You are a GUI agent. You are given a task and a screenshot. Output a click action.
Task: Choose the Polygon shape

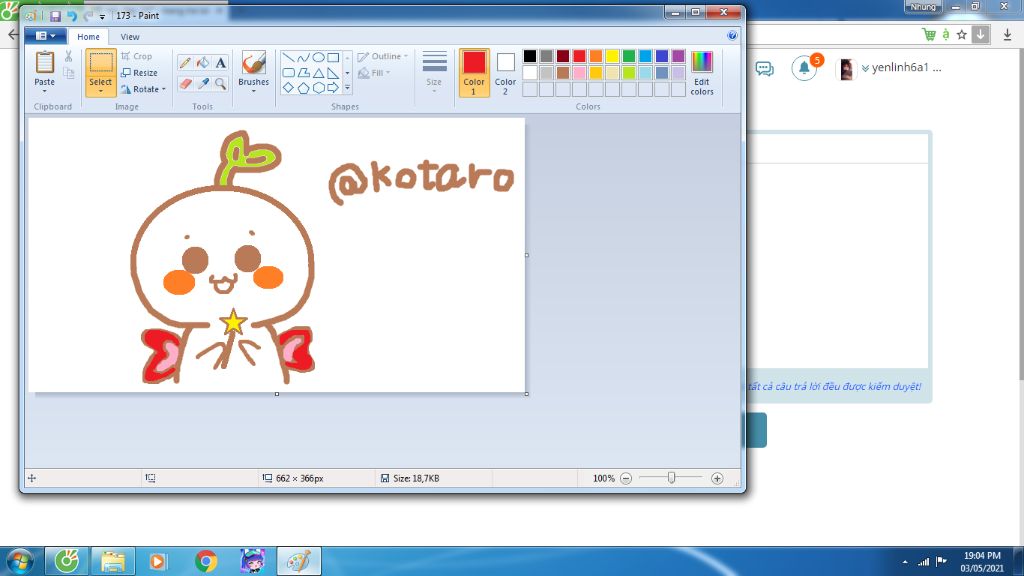click(x=303, y=72)
